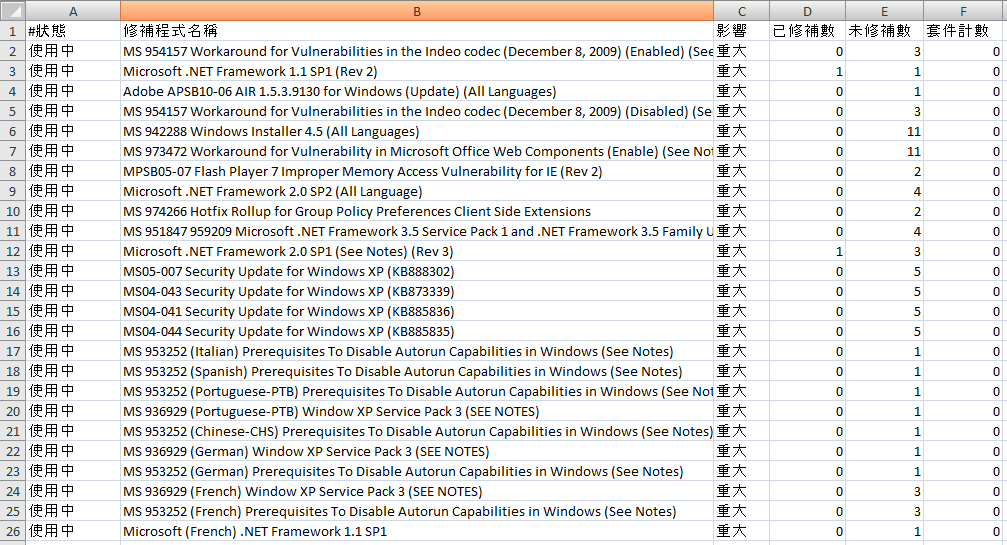Viewport: 1007px width, 545px height.
Task: Select cell 'MS 953252 (Spanish) Prerequisites'
Action: 417,371
